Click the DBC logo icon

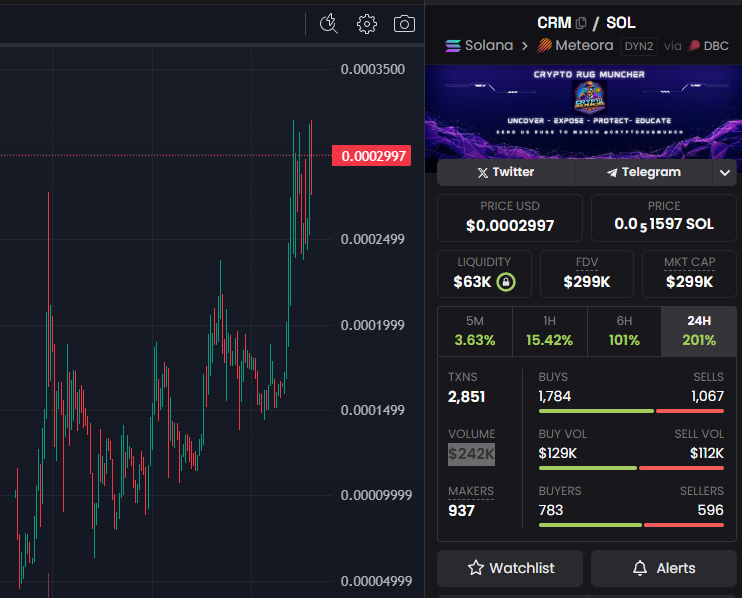tap(694, 46)
